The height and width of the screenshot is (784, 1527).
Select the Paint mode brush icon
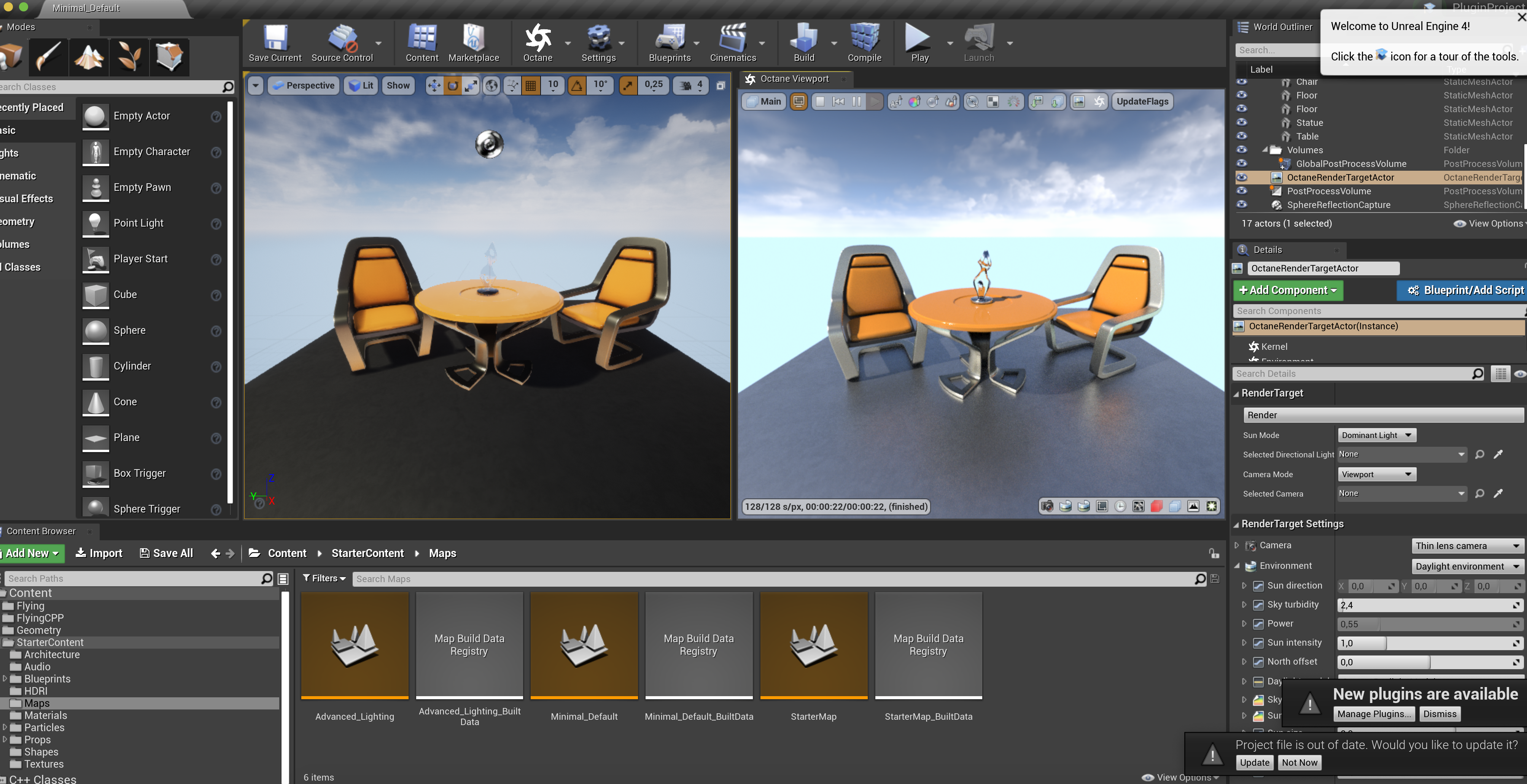click(x=49, y=57)
